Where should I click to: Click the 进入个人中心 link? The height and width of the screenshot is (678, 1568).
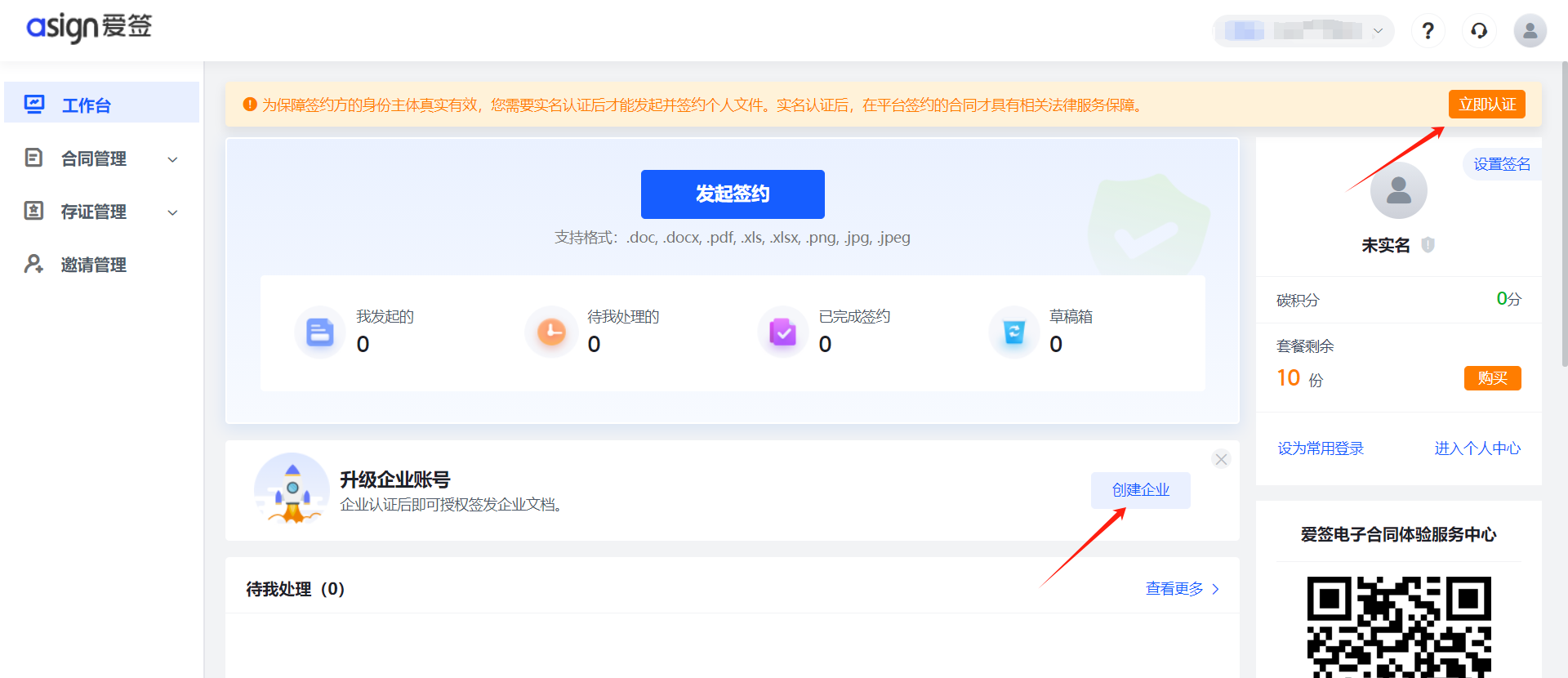pyautogui.click(x=1477, y=448)
